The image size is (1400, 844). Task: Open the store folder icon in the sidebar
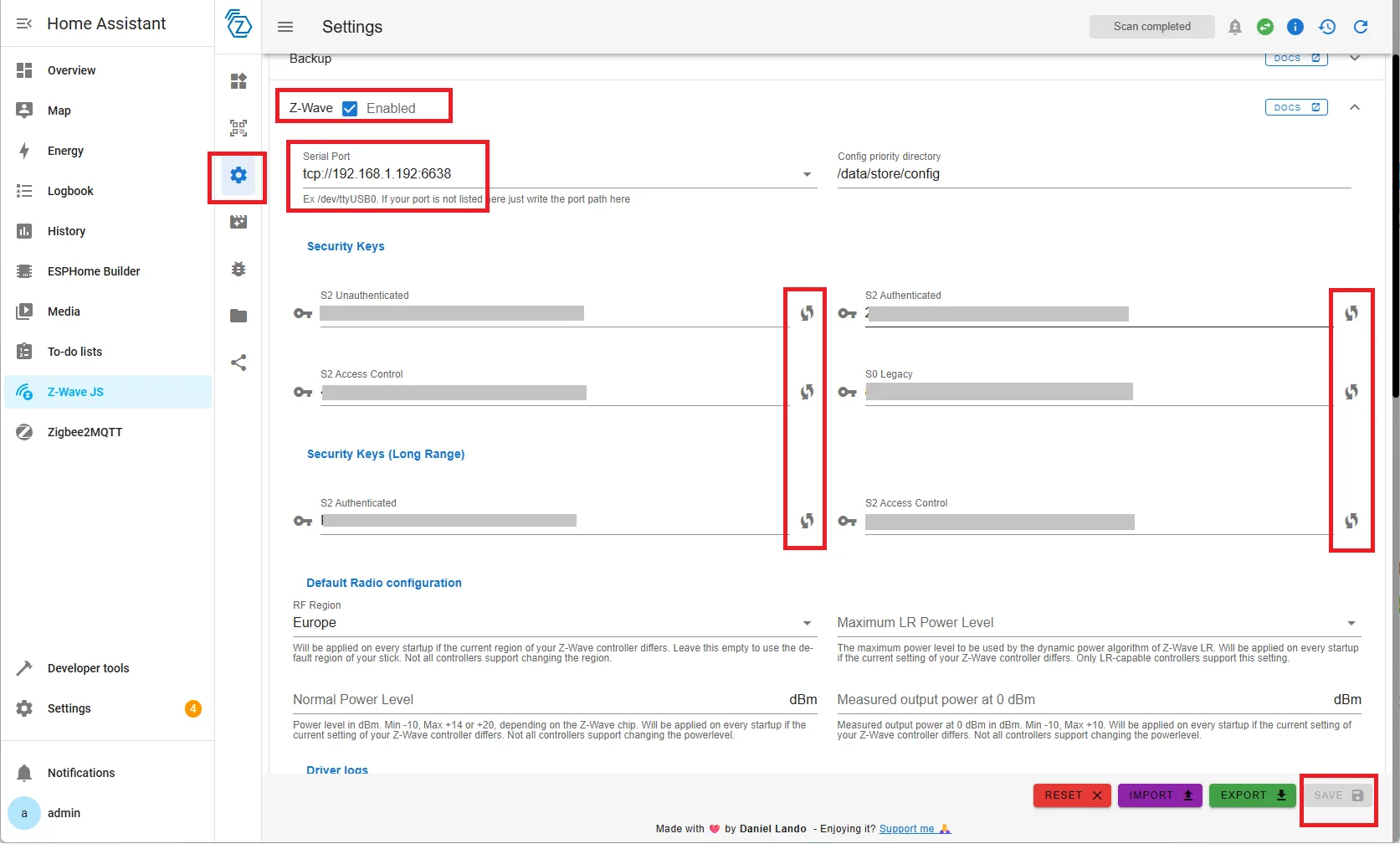[x=238, y=316]
